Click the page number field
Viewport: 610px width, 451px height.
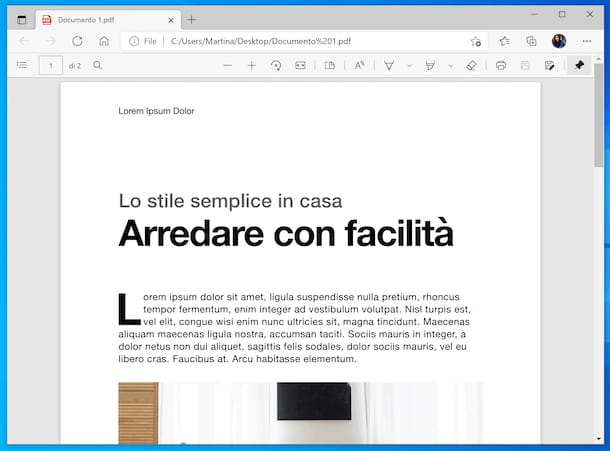pos(51,65)
